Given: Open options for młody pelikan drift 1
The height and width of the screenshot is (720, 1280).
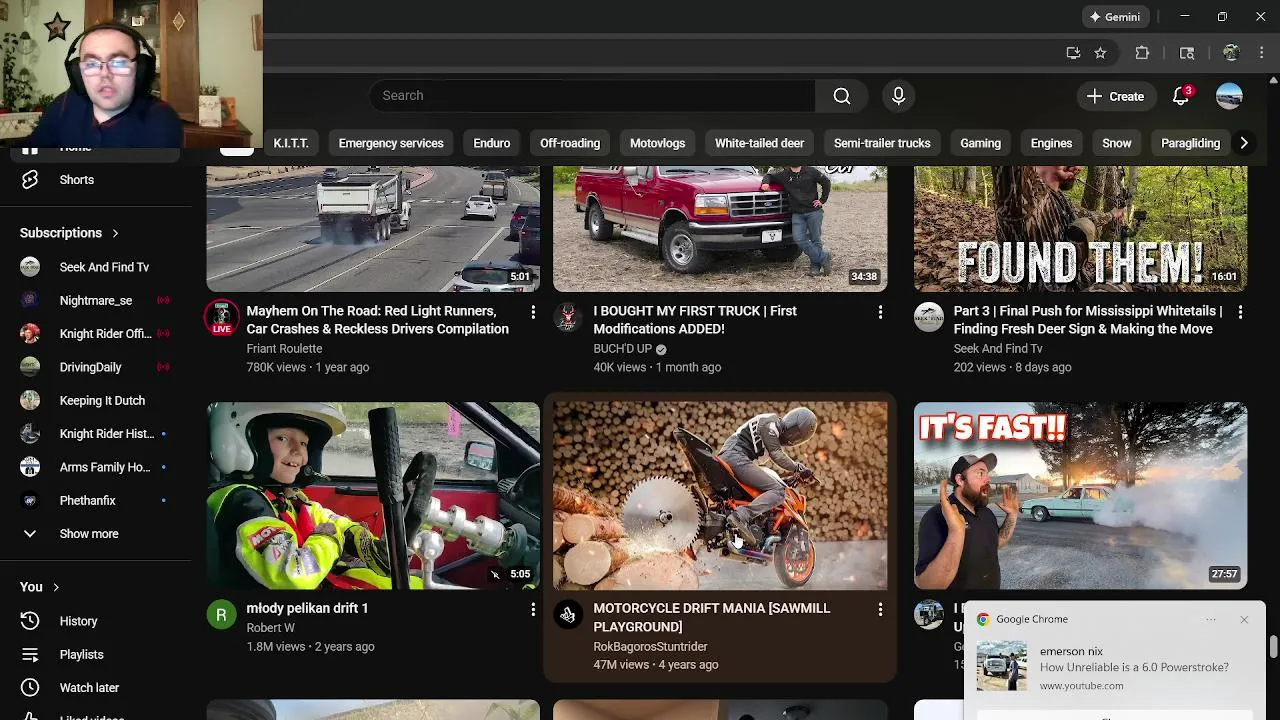Looking at the screenshot, I should click(533, 609).
